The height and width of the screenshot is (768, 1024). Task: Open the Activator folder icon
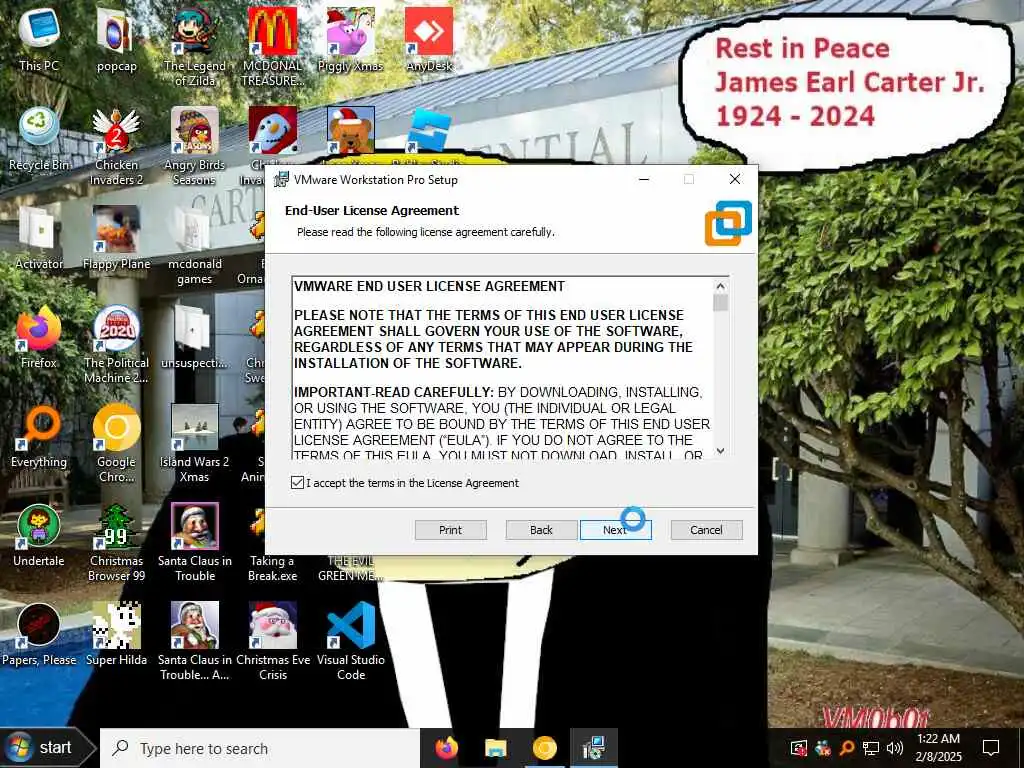click(x=39, y=238)
